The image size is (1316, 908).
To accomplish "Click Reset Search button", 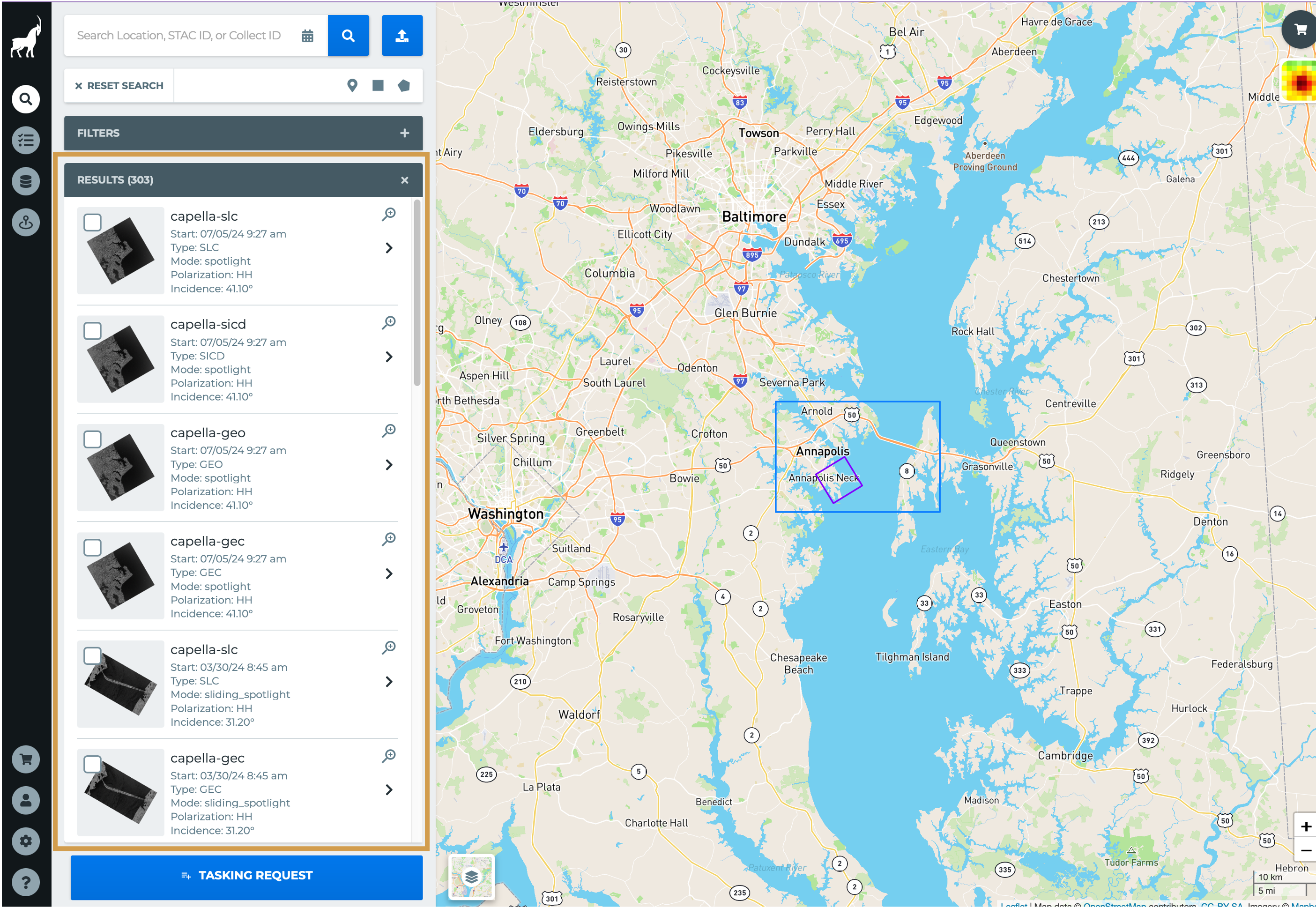I will pyautogui.click(x=119, y=86).
